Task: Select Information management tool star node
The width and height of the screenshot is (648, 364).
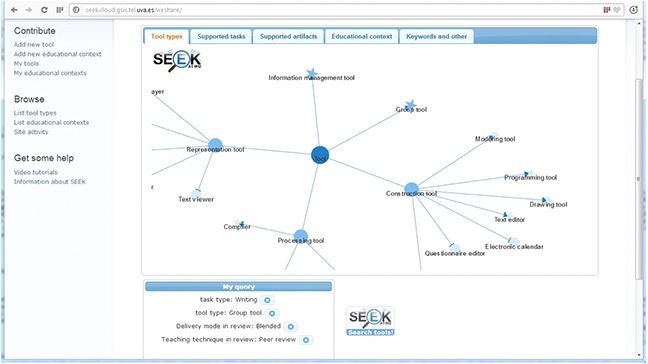Action: pyautogui.click(x=312, y=74)
